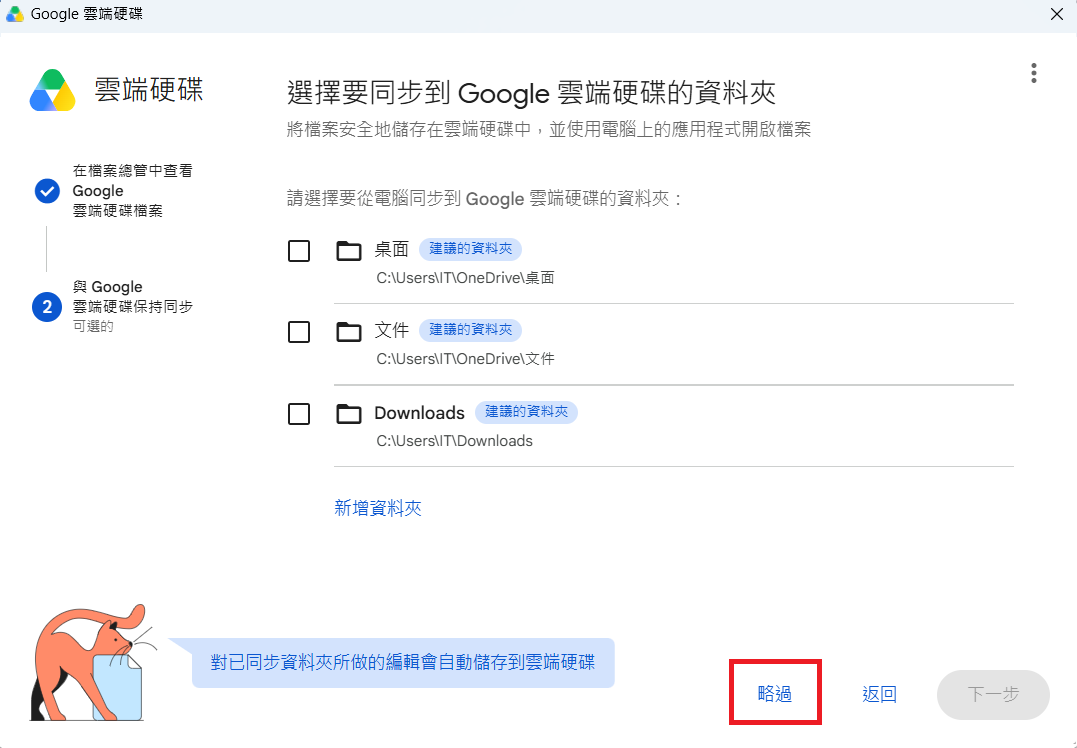This screenshot has height=748, width=1077.
Task: Click the Google Drive icon in title bar
Action: coord(14,14)
